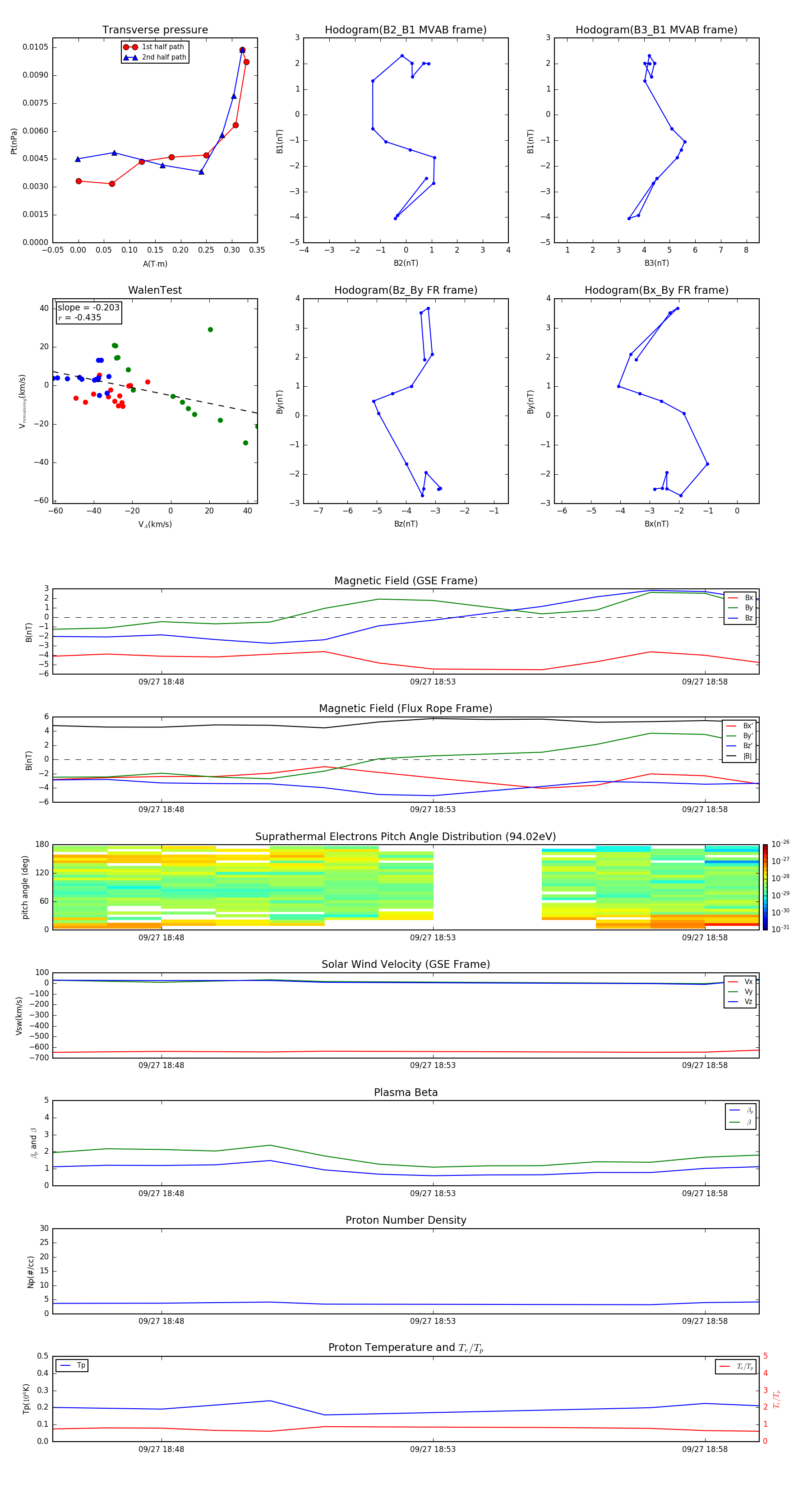The height and width of the screenshot is (1489, 812).
Task: Click the 'Bz' legend entry in GSE plot
Action: [x=740, y=618]
